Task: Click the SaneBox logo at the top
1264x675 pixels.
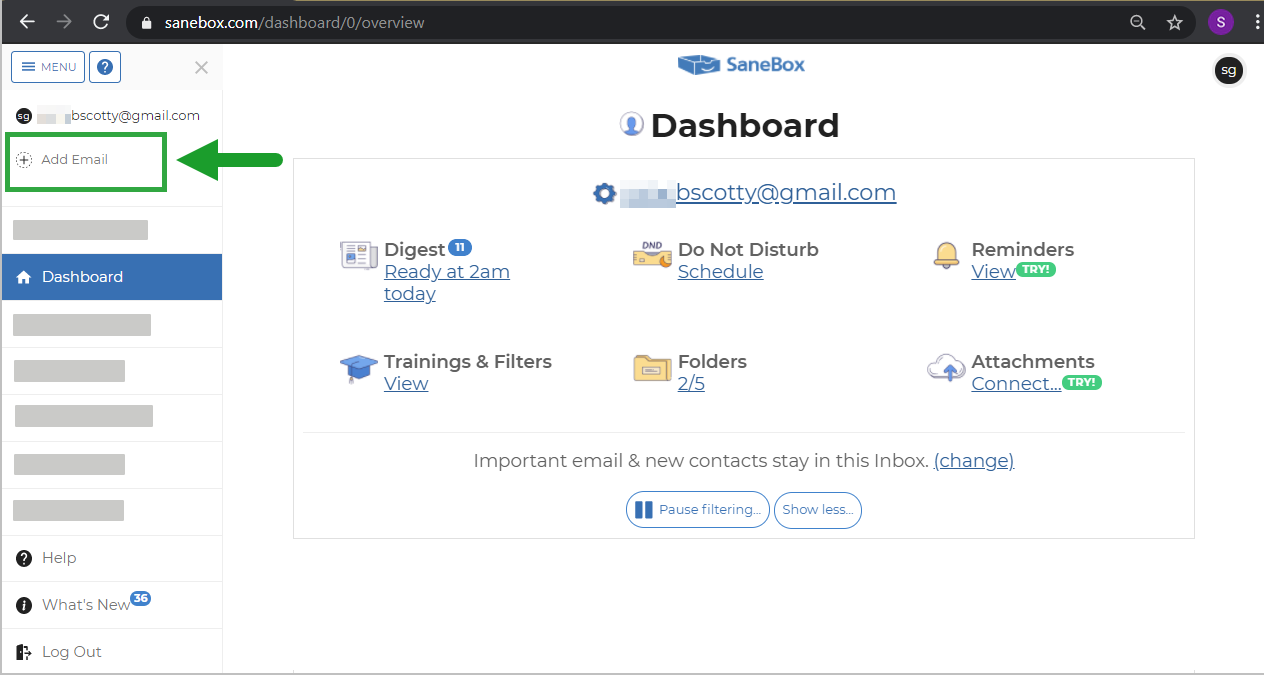Action: [x=740, y=64]
